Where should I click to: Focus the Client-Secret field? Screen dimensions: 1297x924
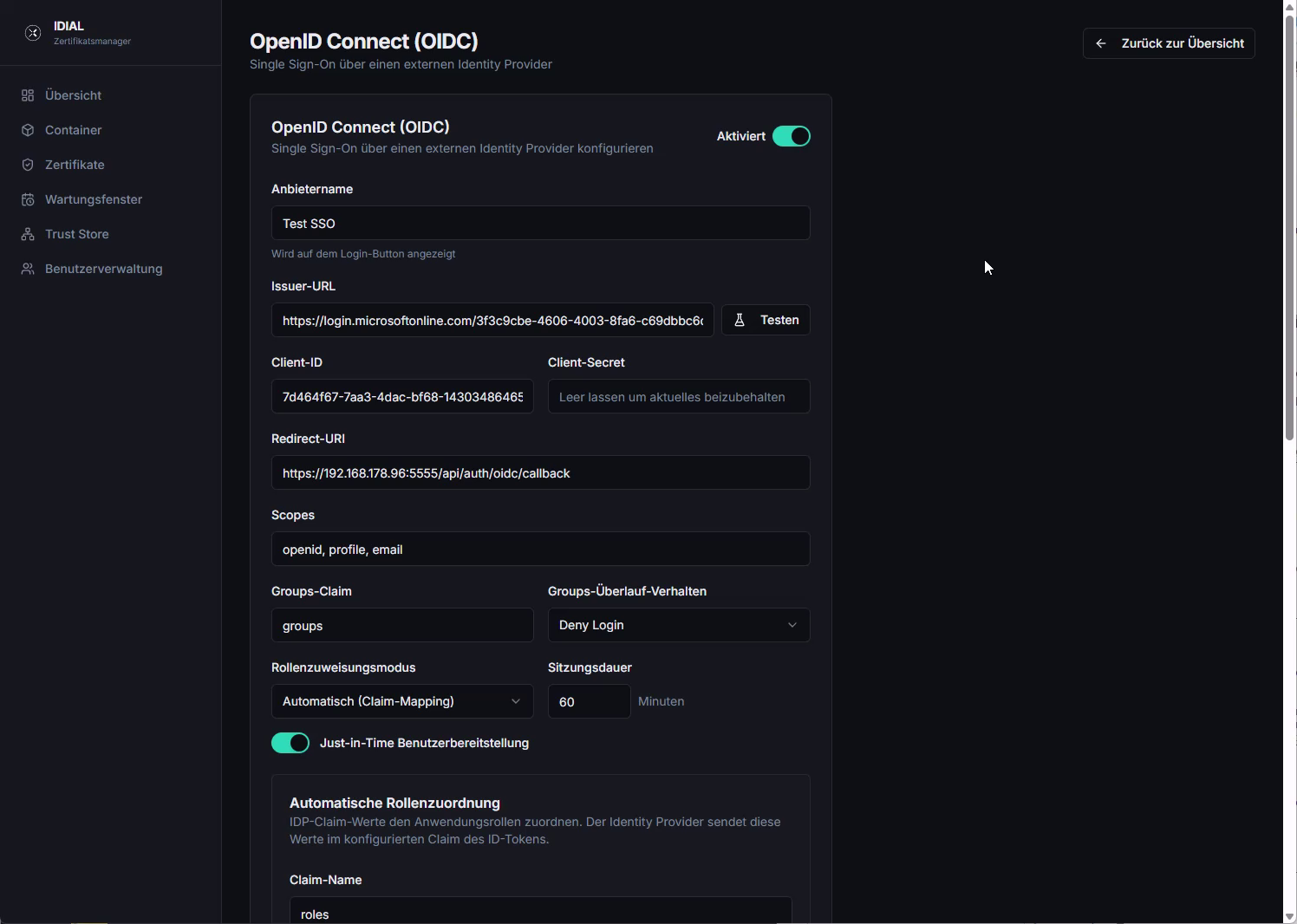coord(679,396)
